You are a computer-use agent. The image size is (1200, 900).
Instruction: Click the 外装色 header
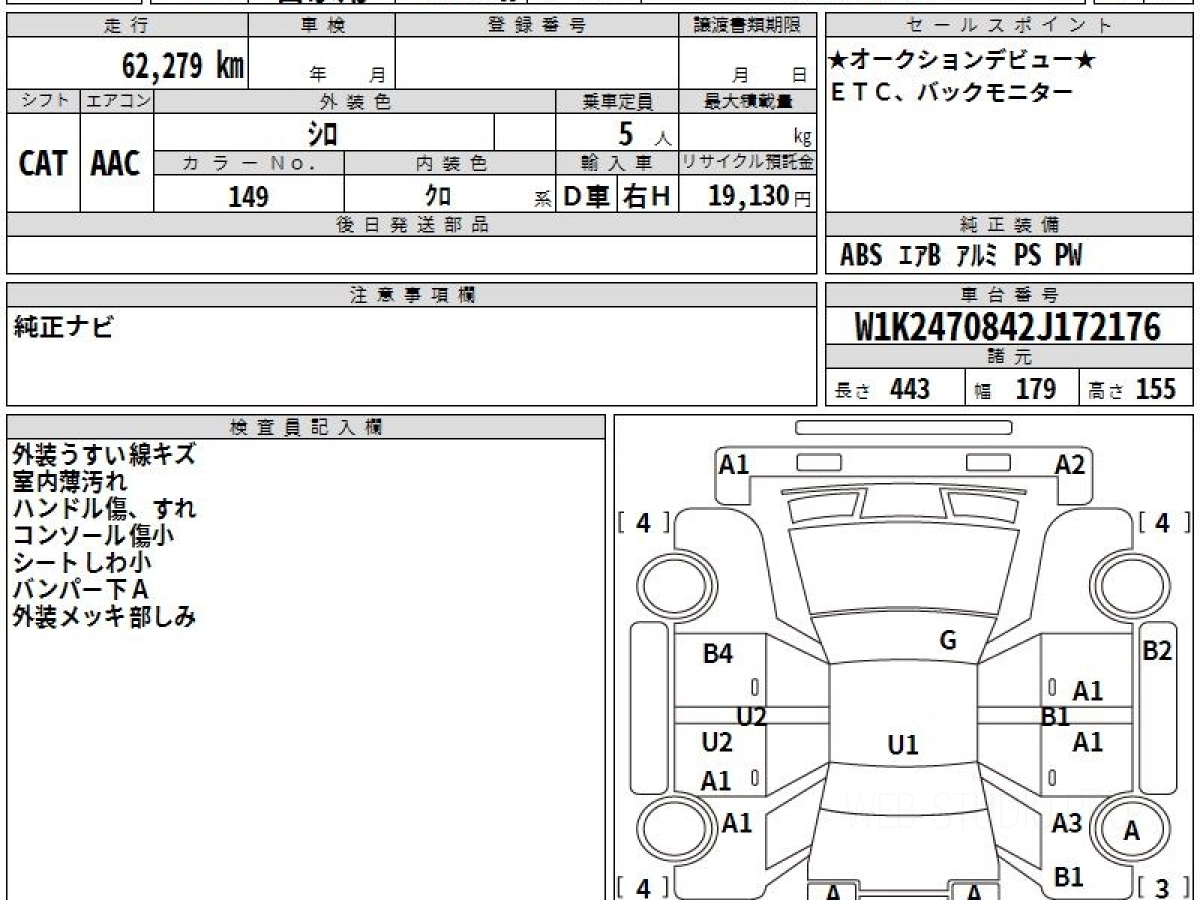point(355,101)
